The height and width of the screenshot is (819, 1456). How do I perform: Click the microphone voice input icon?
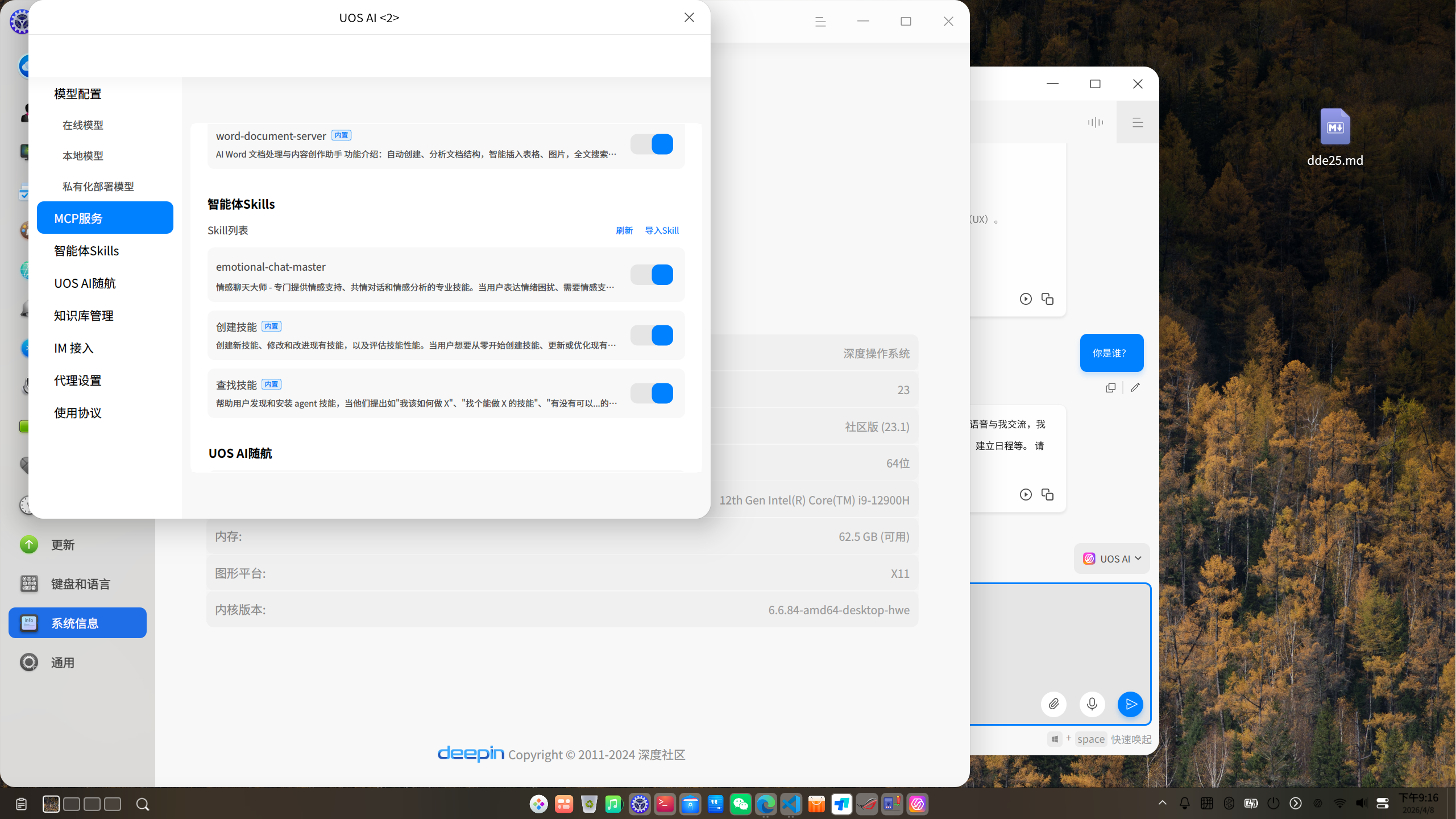(1092, 704)
